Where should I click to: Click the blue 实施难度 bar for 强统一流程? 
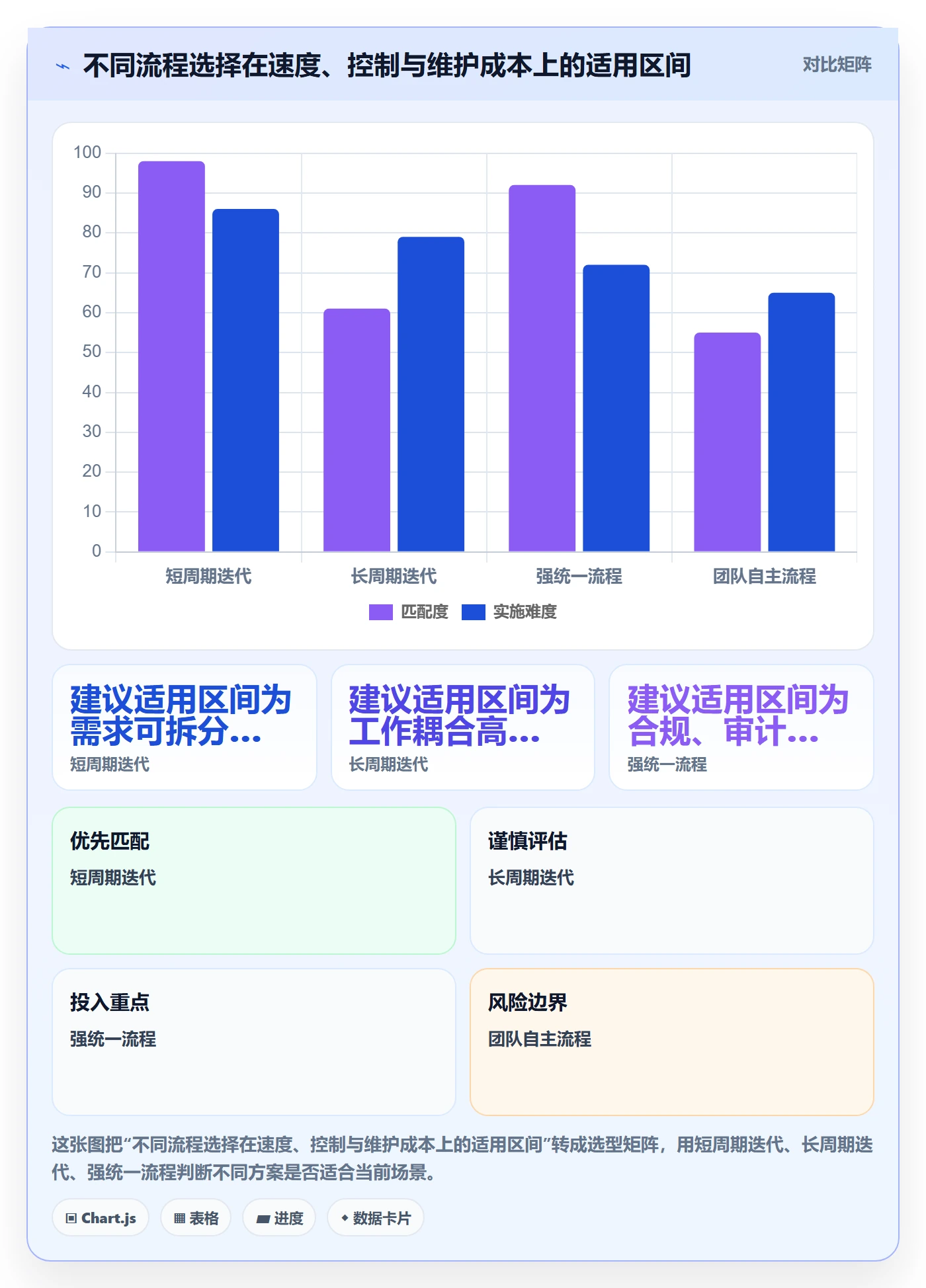616,408
